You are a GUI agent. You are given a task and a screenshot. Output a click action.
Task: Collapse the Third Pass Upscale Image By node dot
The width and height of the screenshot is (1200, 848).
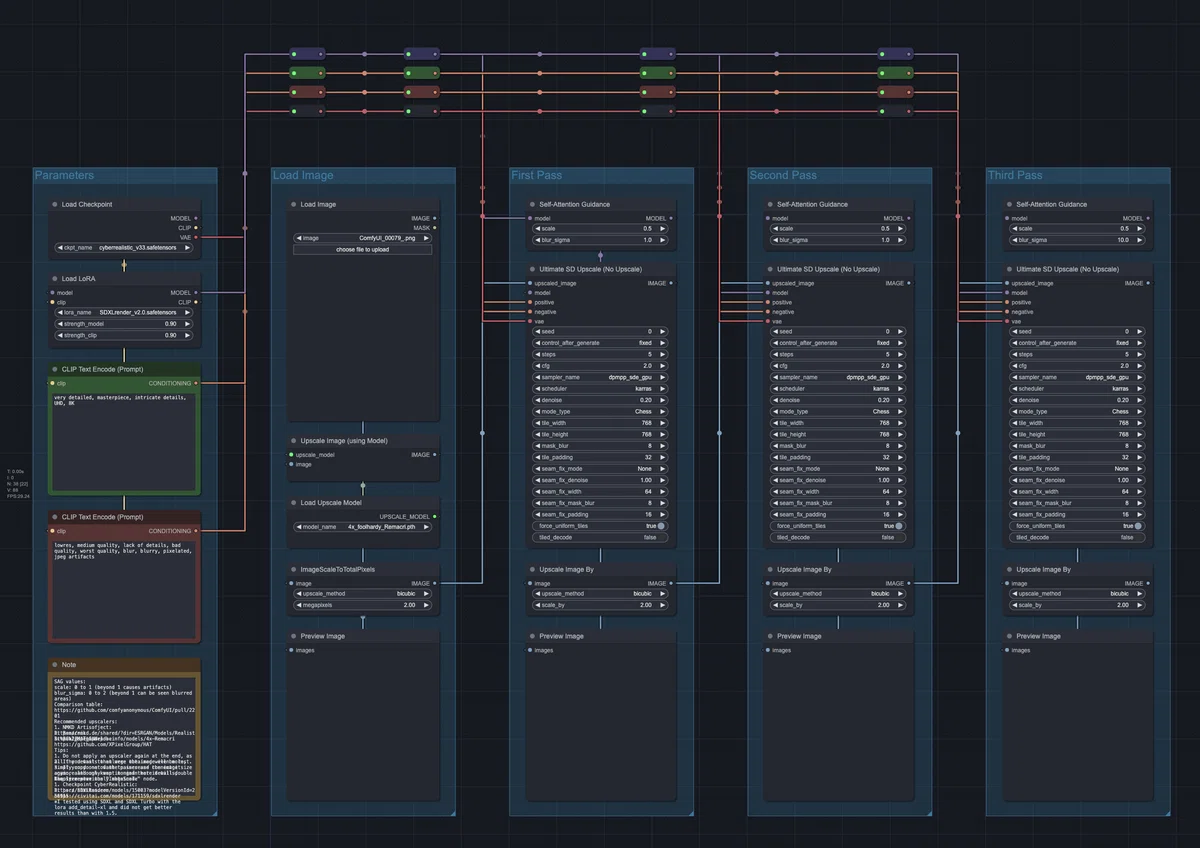pyautogui.click(x=1007, y=569)
